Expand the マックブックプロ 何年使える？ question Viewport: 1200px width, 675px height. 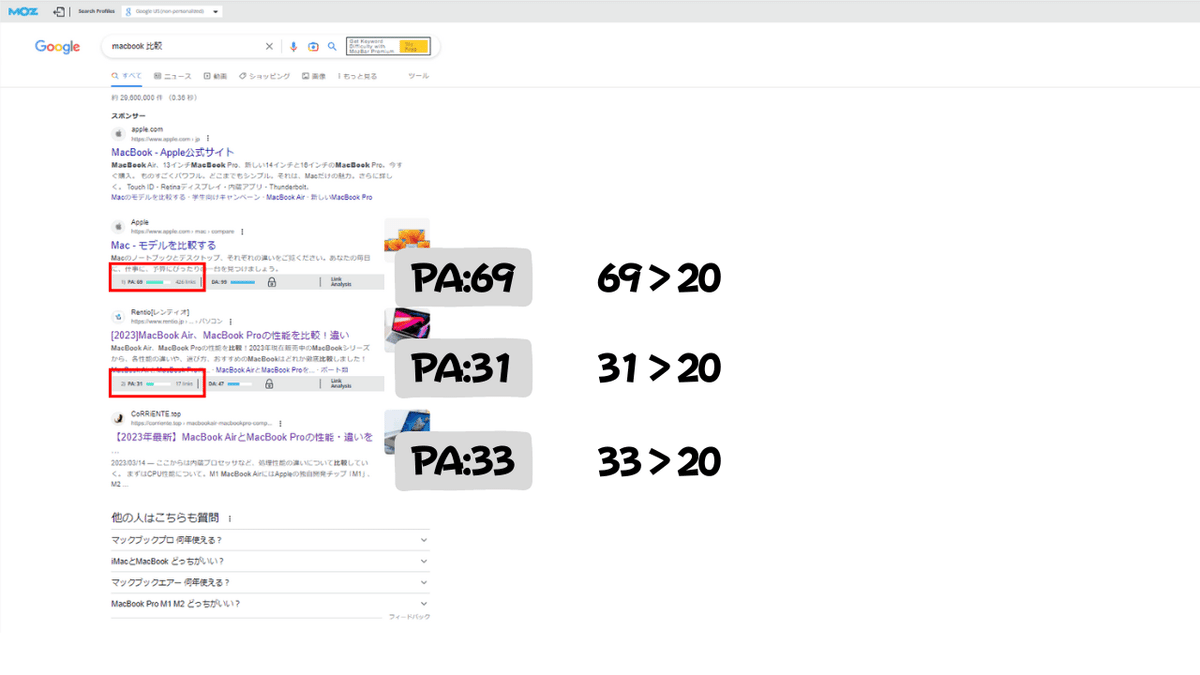(x=270, y=540)
